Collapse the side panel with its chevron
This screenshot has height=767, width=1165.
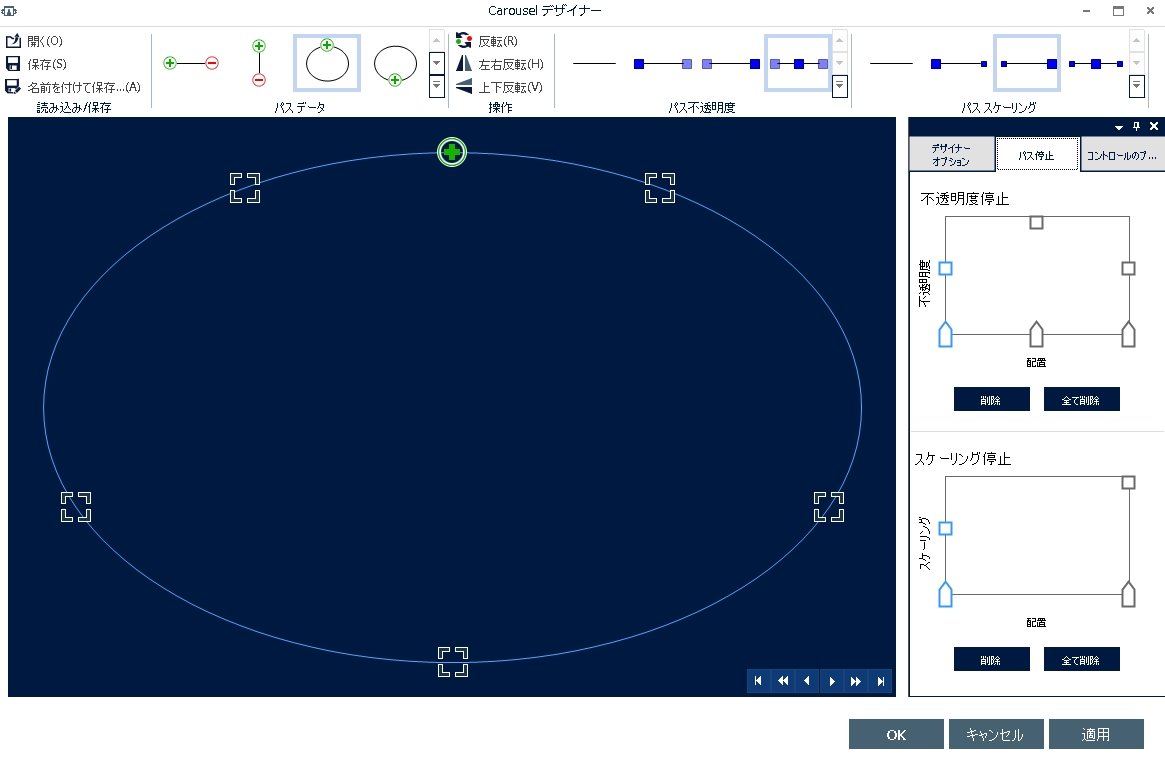[x=1118, y=127]
